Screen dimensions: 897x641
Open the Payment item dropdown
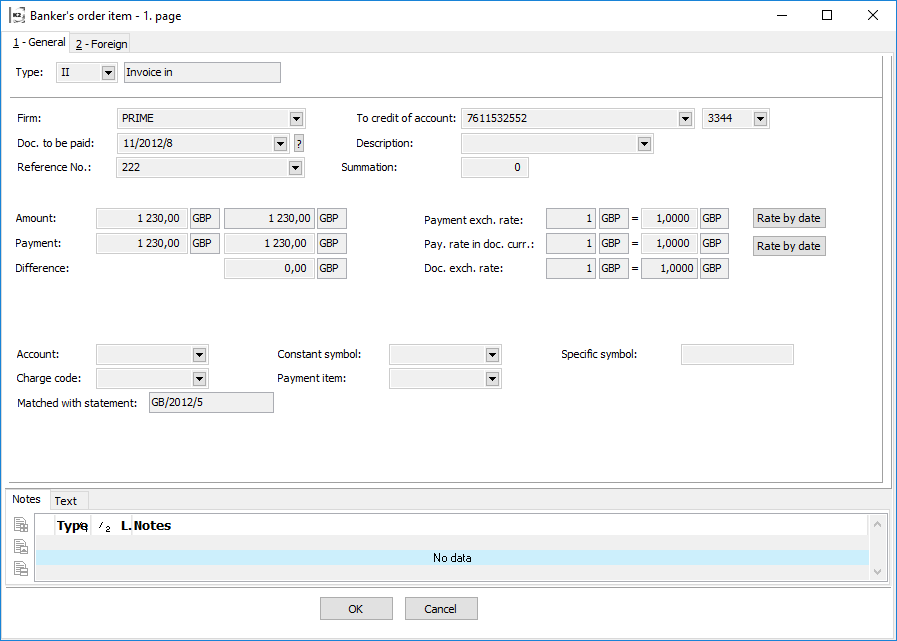(x=492, y=379)
